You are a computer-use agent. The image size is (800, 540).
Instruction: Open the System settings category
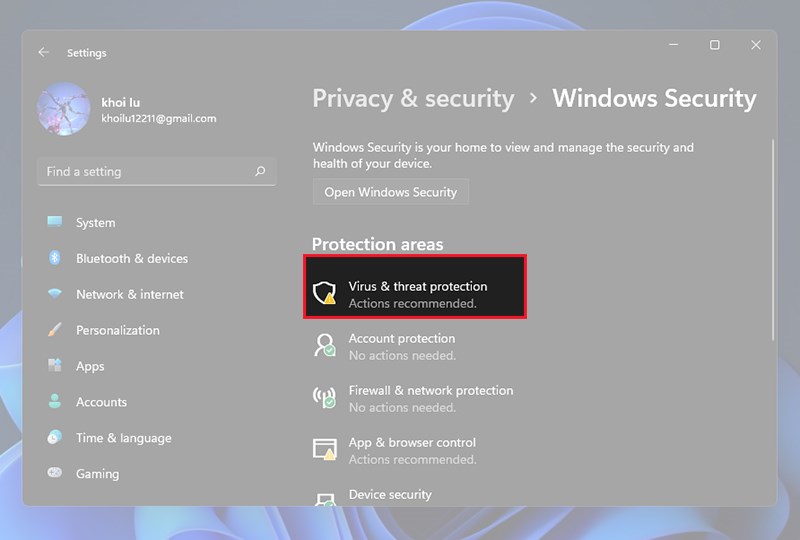click(x=95, y=222)
